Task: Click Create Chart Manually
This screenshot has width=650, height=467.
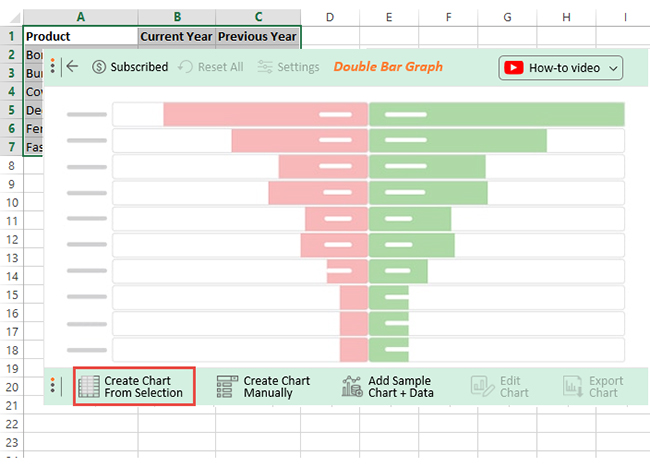Action: 264,386
